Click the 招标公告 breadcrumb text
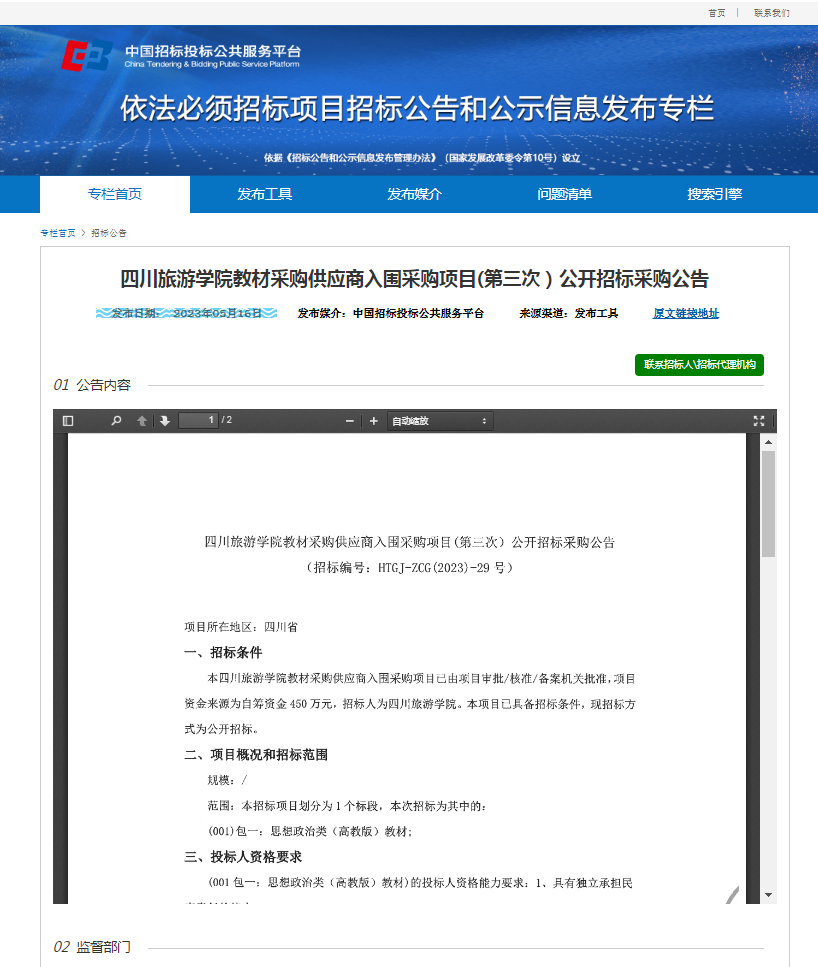Image resolution: width=818 pixels, height=967 pixels. (x=109, y=233)
